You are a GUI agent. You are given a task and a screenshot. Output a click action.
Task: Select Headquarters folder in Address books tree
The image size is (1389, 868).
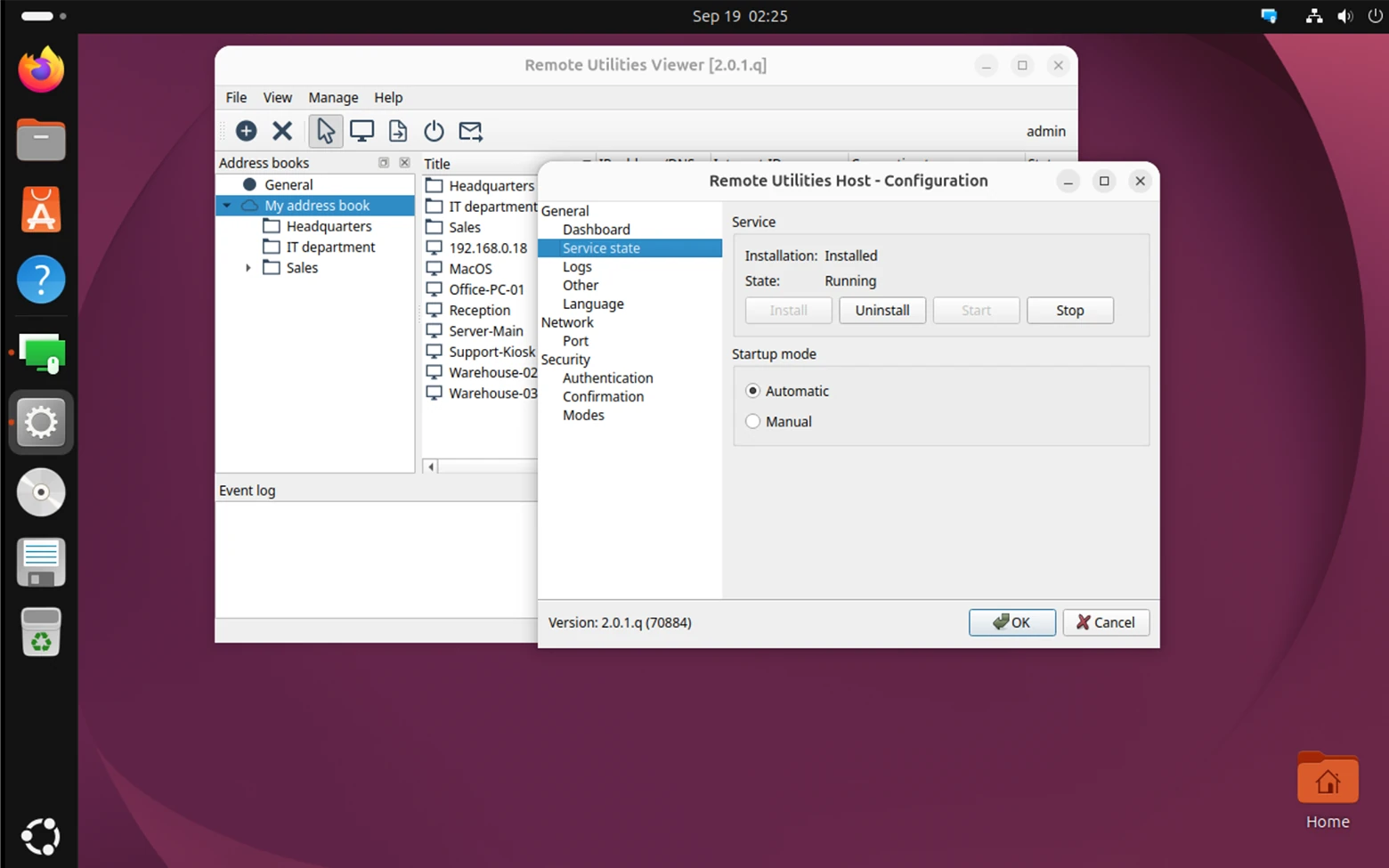(329, 226)
